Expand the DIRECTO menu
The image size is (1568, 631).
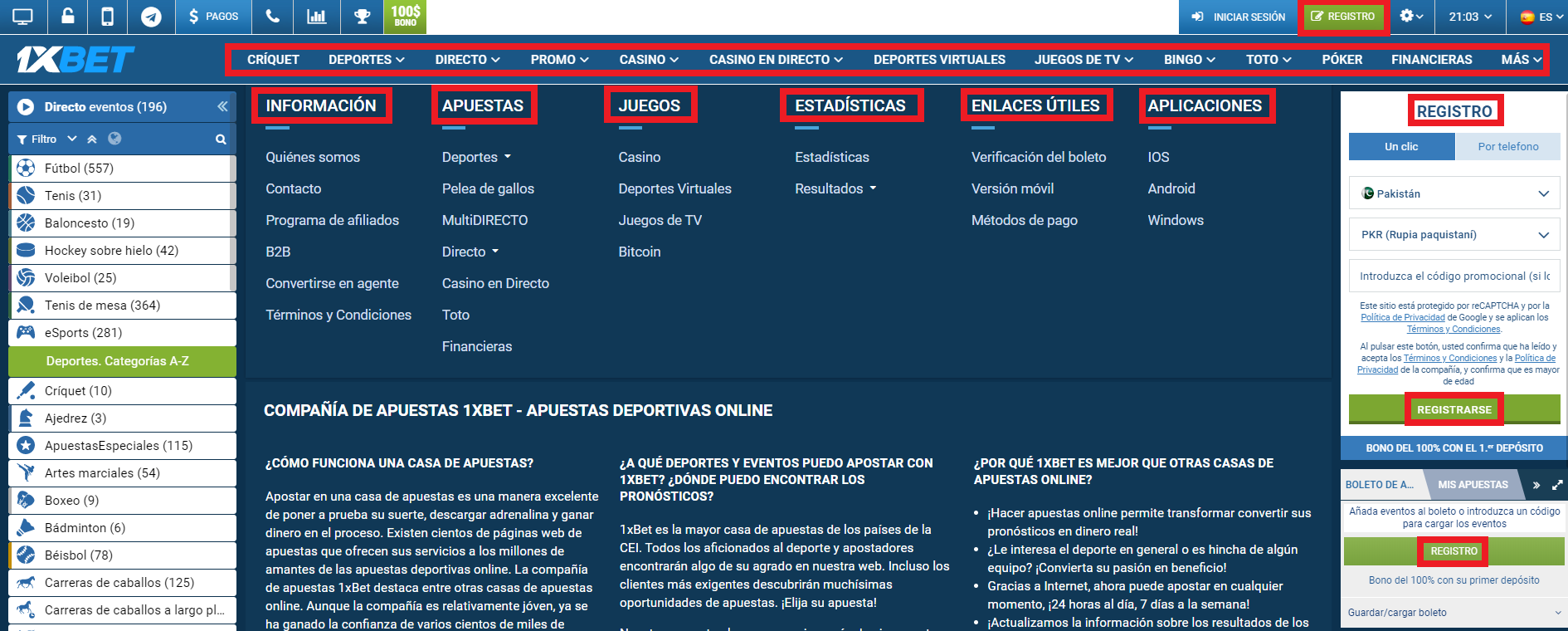[467, 60]
